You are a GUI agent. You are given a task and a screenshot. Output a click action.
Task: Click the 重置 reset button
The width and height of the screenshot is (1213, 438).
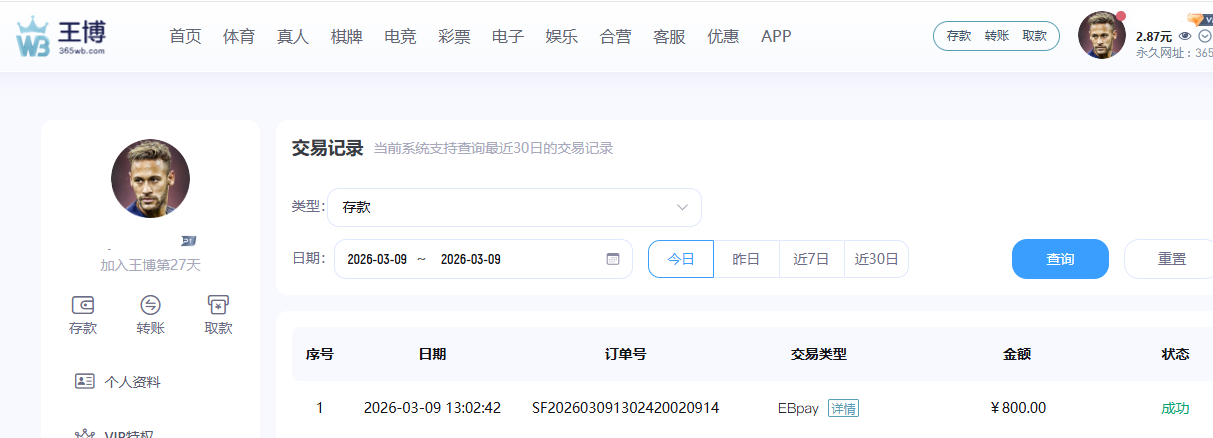[1171, 259]
